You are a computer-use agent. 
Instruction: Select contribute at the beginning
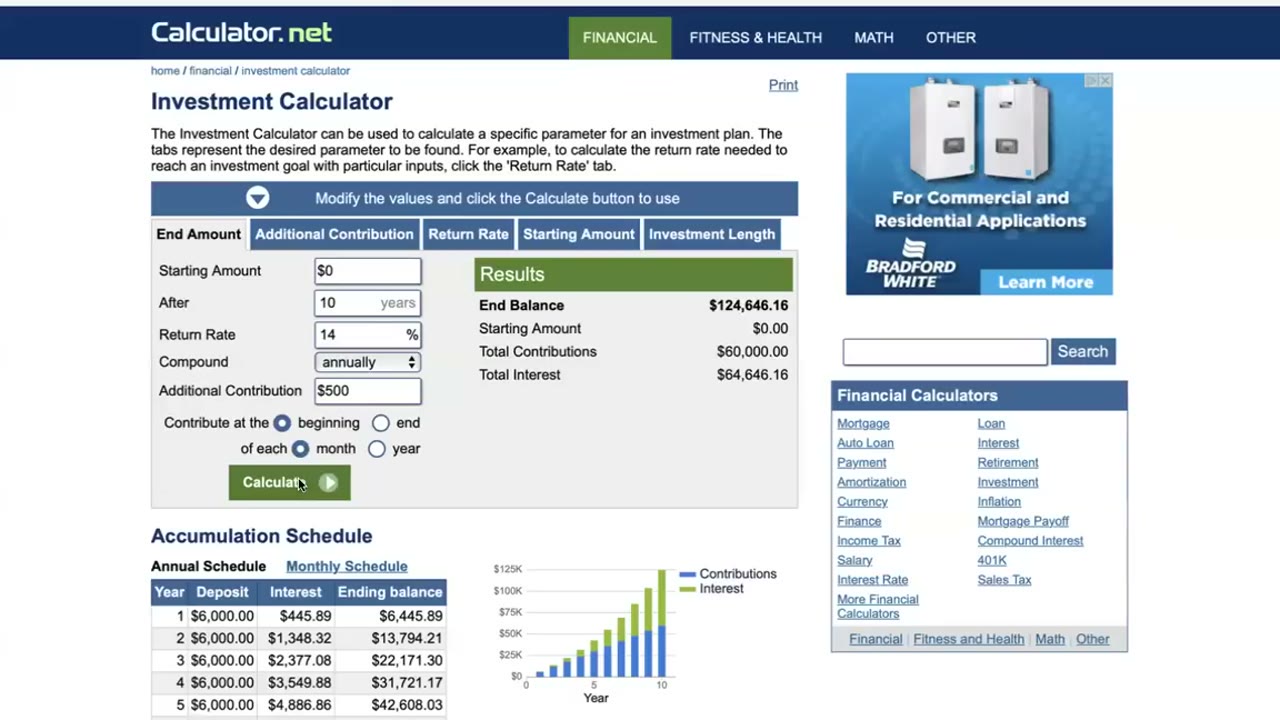[282, 423]
